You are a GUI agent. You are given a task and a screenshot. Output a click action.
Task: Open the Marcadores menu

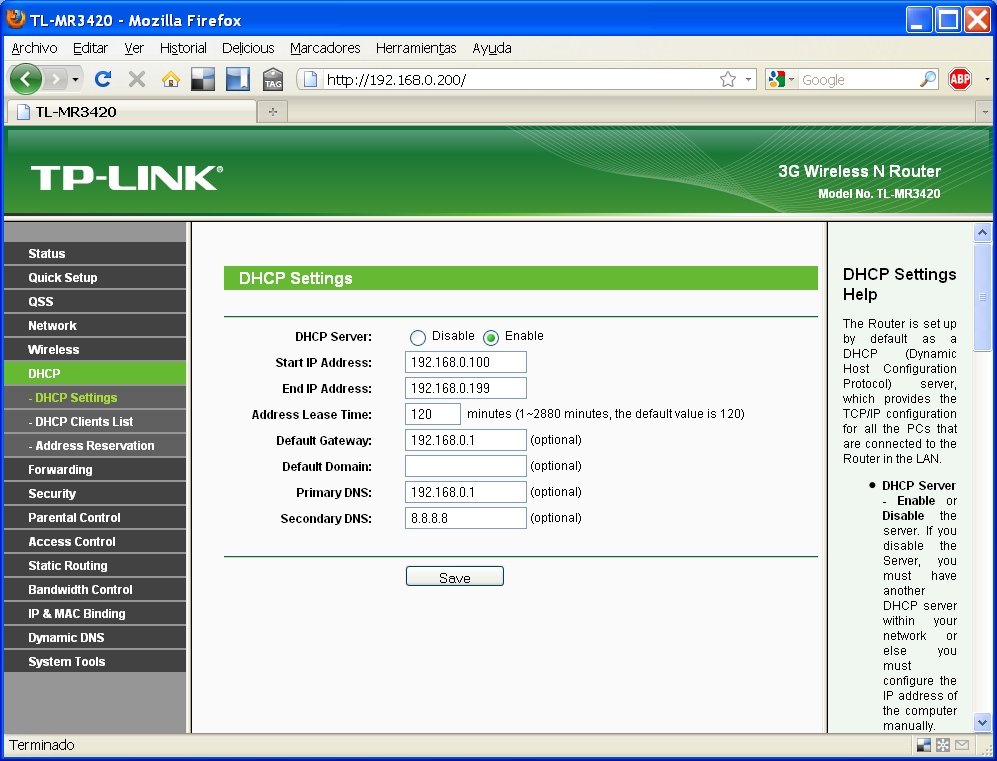click(325, 48)
